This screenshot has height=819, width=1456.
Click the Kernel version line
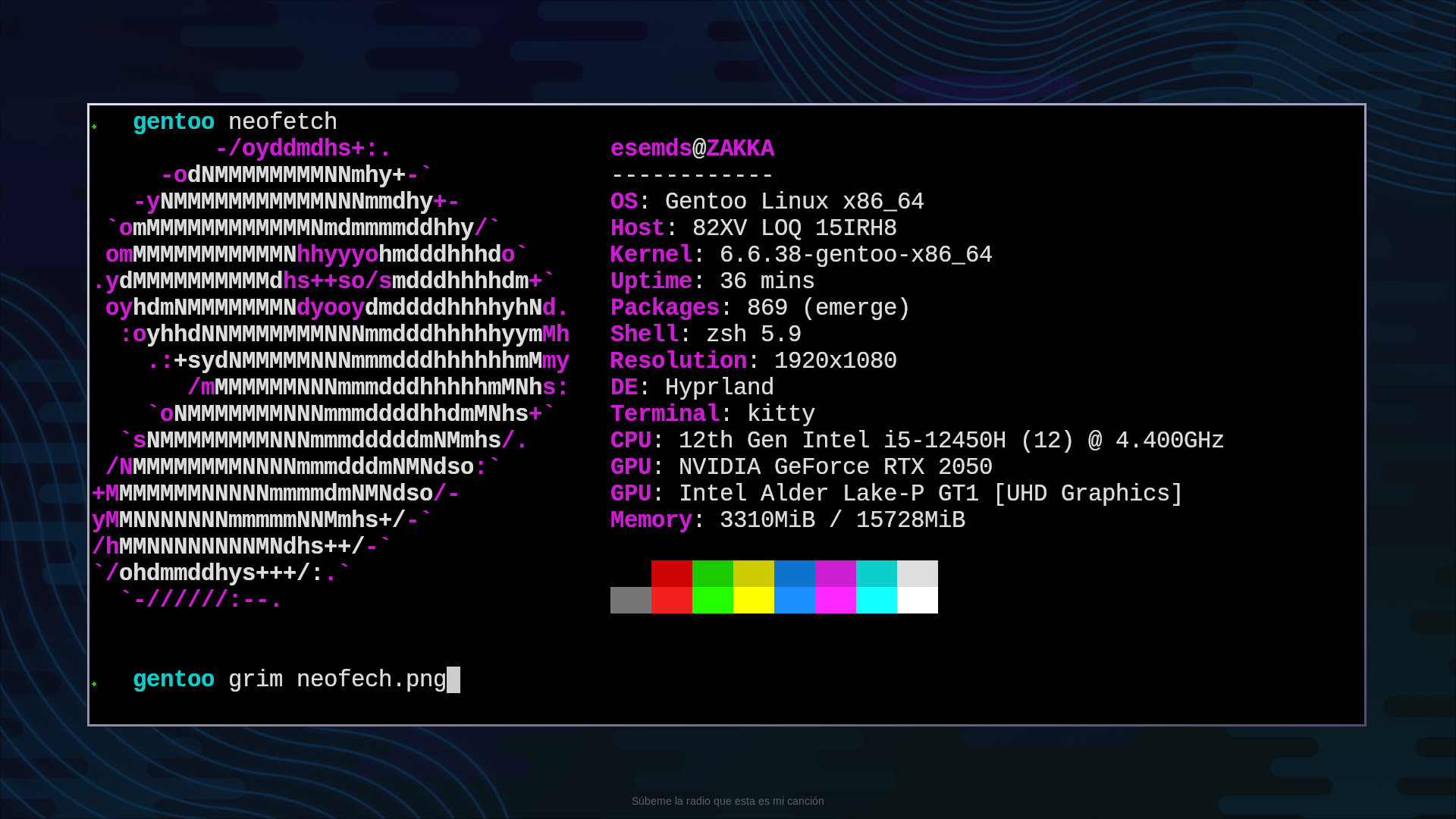(801, 255)
